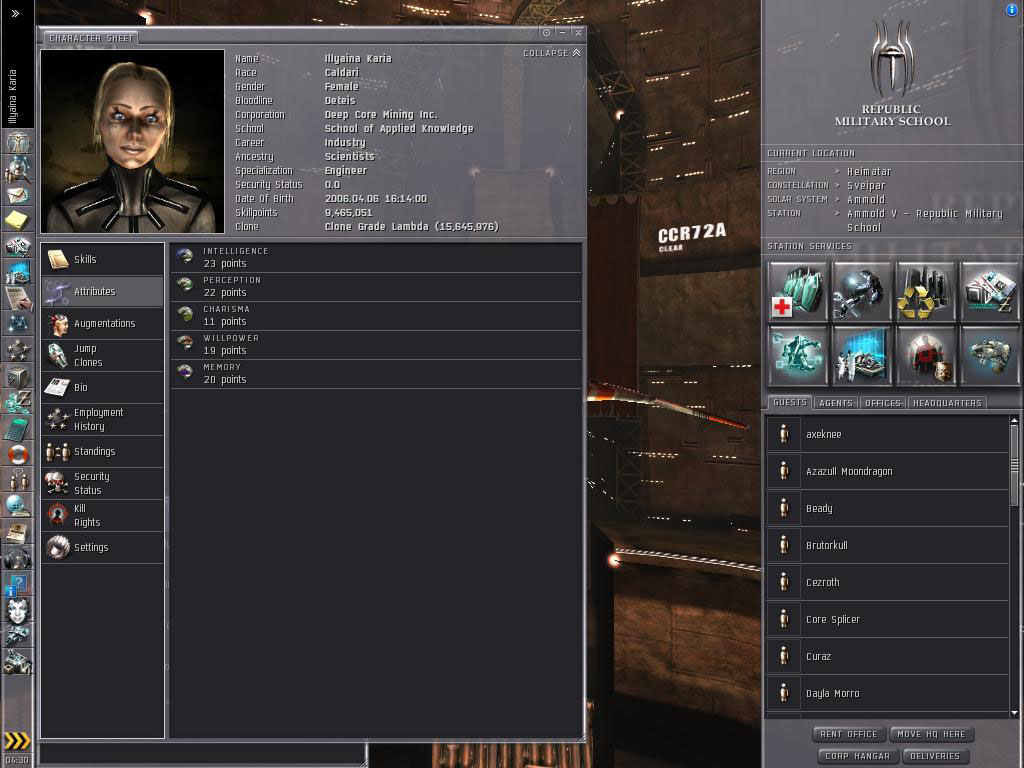Open the Calculator icon in the sidebar

click(x=18, y=429)
